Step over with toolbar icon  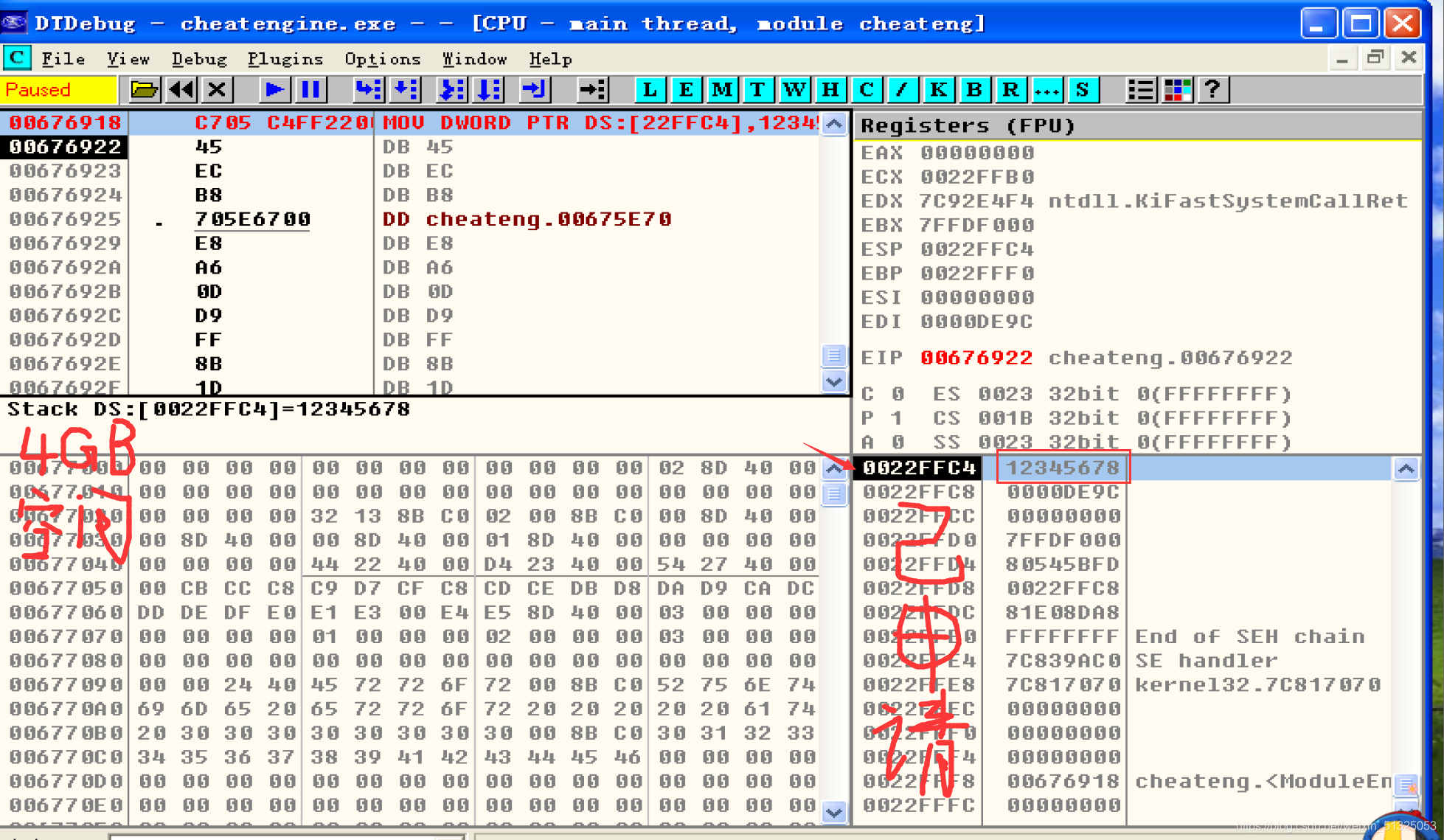405,90
